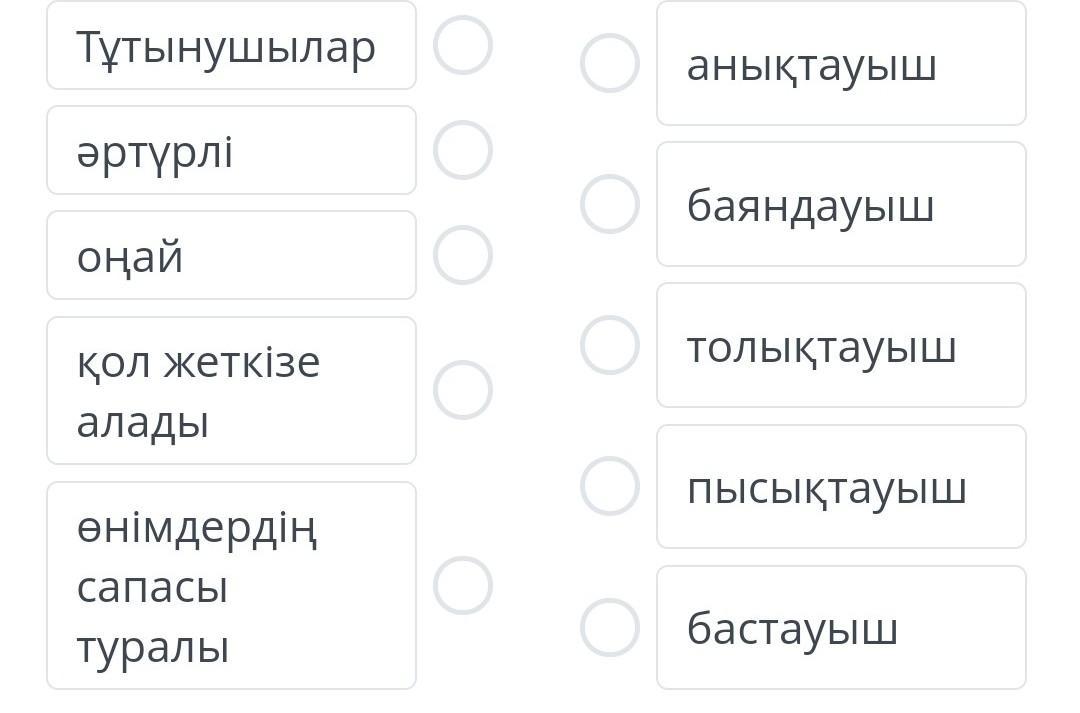Screen dimensions: 1080x713
Task: Click the әртүрлі word card
Action: point(231,151)
